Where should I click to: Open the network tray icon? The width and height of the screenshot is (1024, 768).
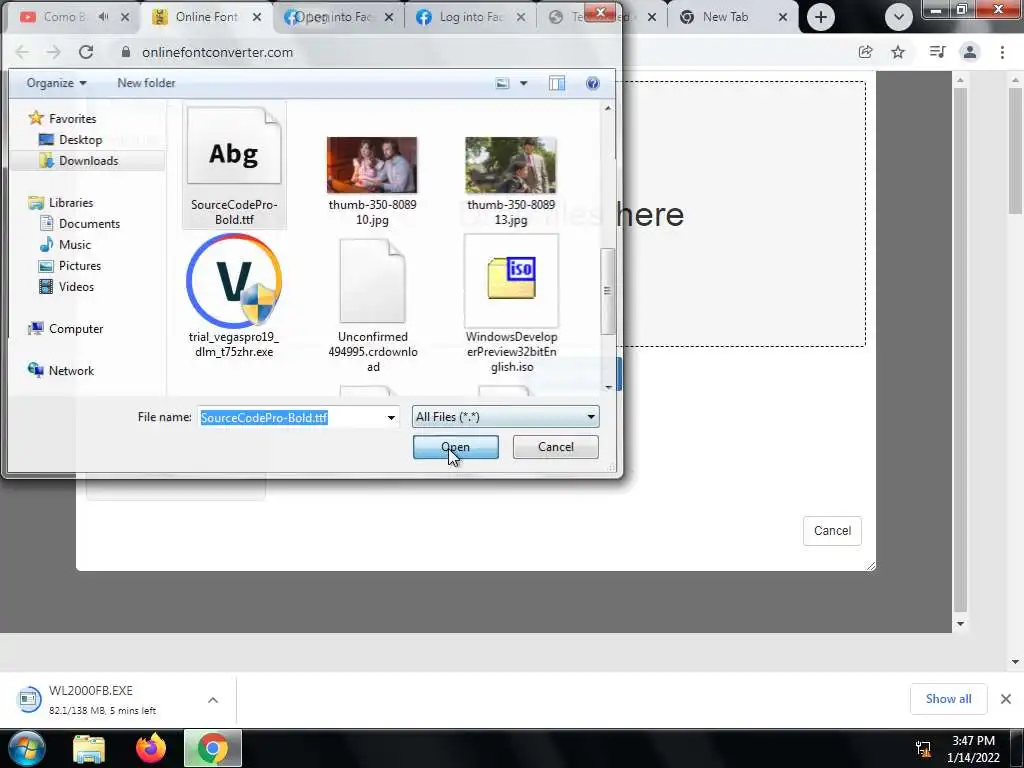point(923,749)
